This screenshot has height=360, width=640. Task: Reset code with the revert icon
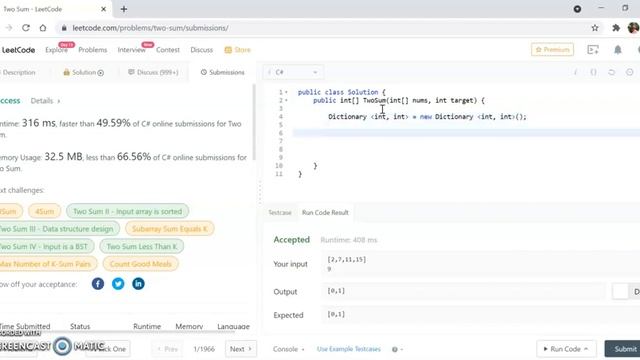click(x=611, y=72)
